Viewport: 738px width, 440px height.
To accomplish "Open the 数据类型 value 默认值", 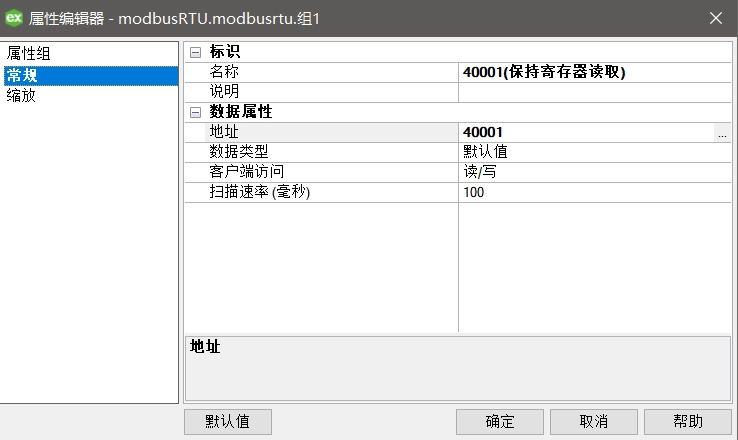I will 594,152.
